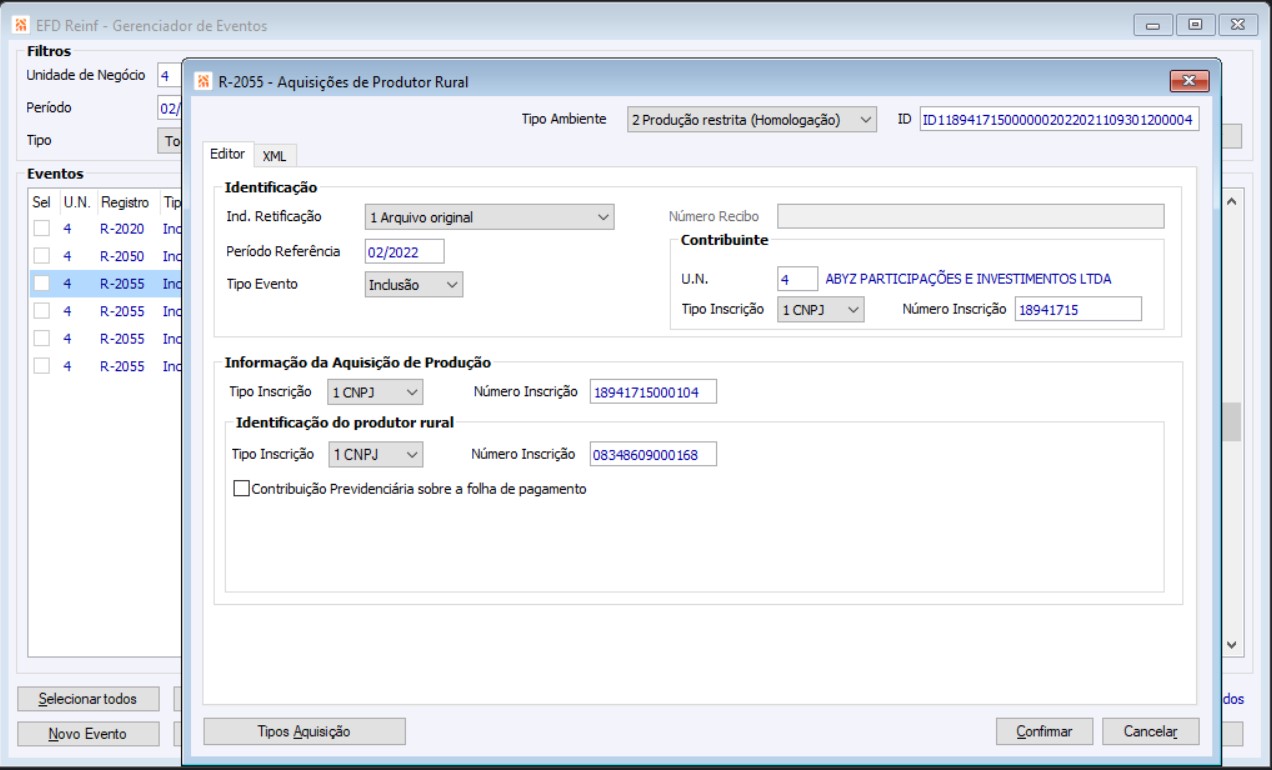
Task: Close the R-2055 dialog
Action: [x=1189, y=81]
